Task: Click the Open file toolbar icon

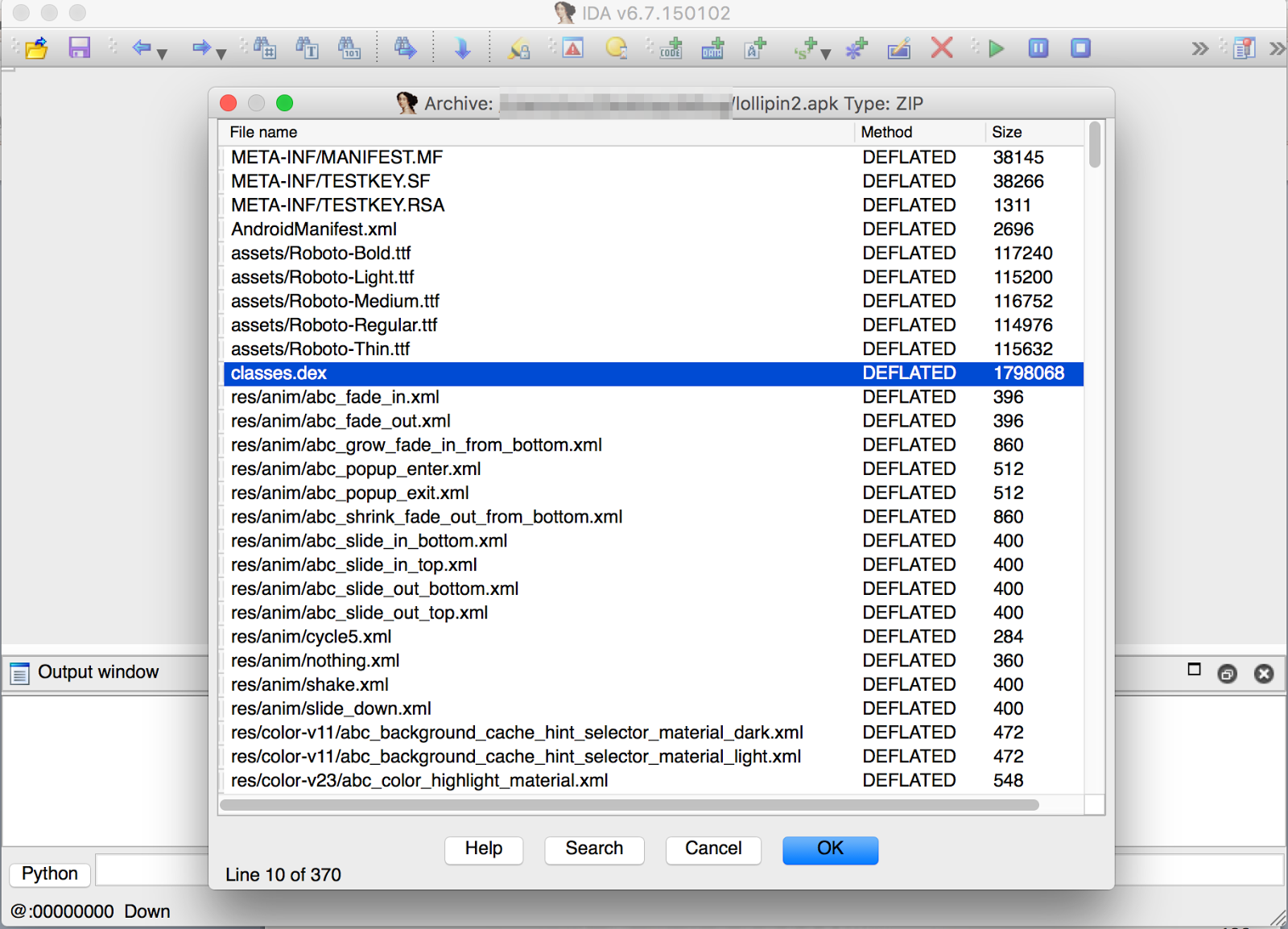Action: pyautogui.click(x=37, y=48)
